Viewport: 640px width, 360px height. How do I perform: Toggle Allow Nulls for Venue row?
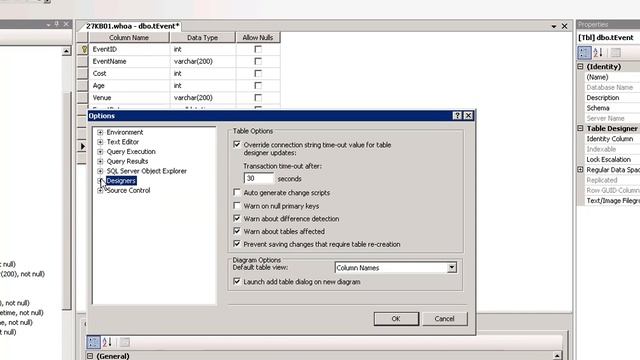coord(258,98)
